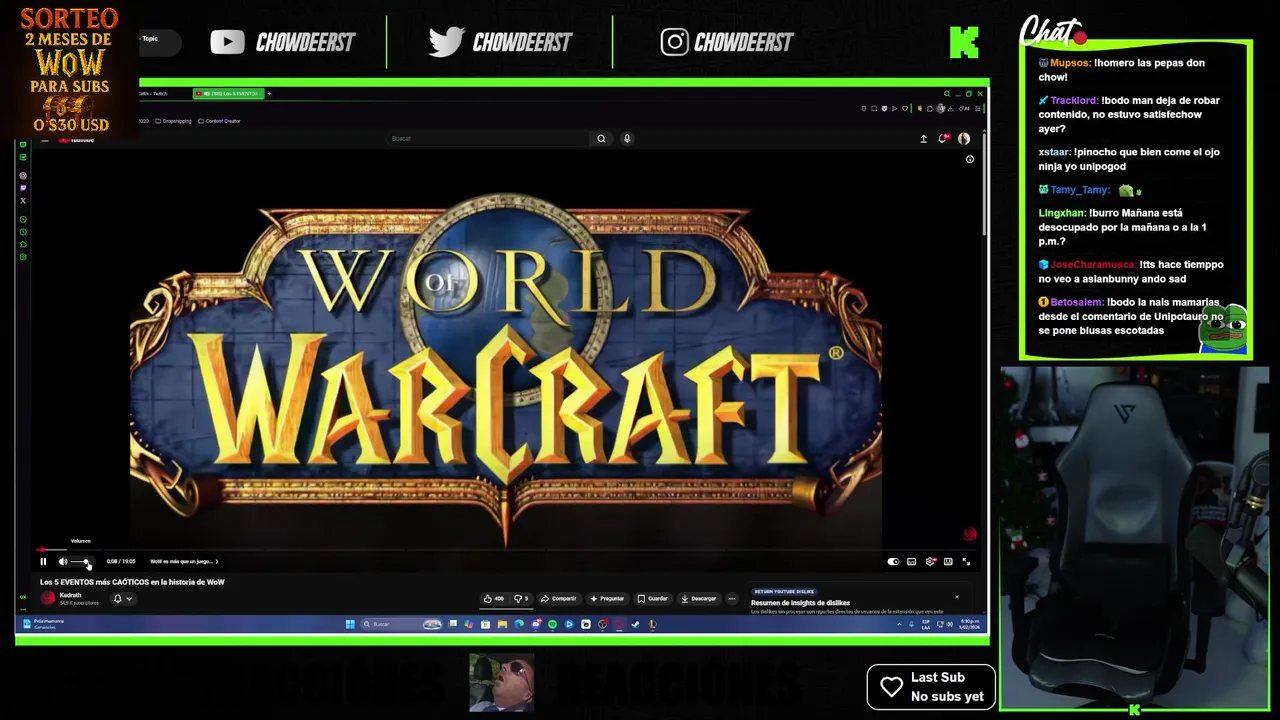Open a new browser tab with plus
Viewport: 1280px width, 720px height.
click(x=269, y=93)
